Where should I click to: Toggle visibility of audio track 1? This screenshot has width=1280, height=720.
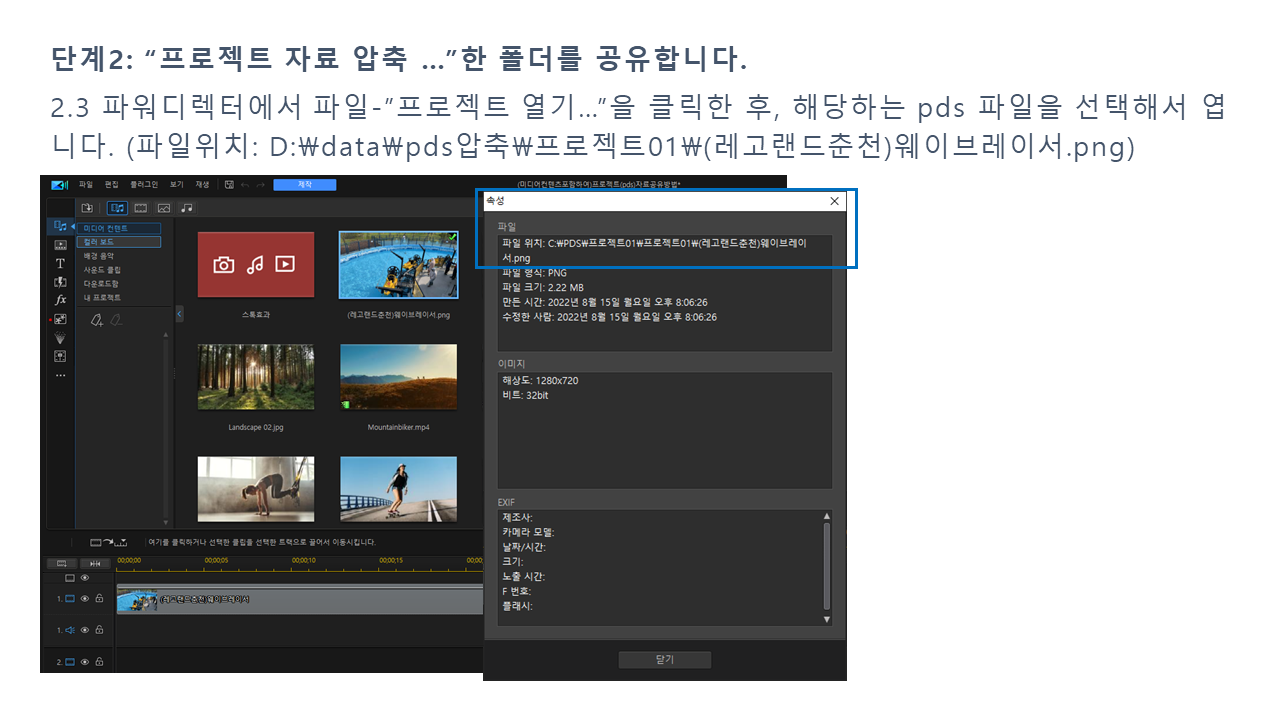pos(85,630)
